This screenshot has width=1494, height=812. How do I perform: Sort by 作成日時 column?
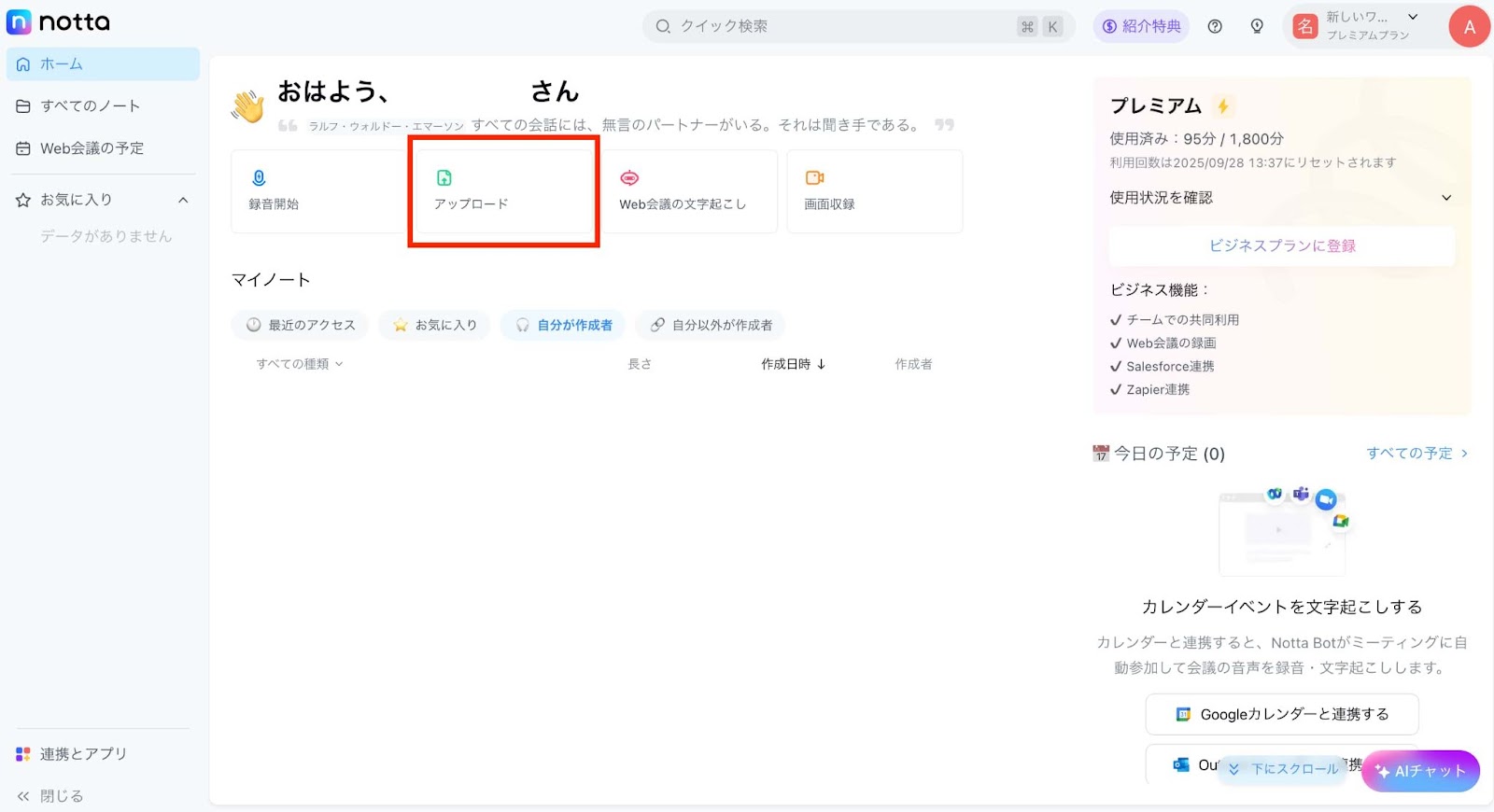tap(794, 364)
